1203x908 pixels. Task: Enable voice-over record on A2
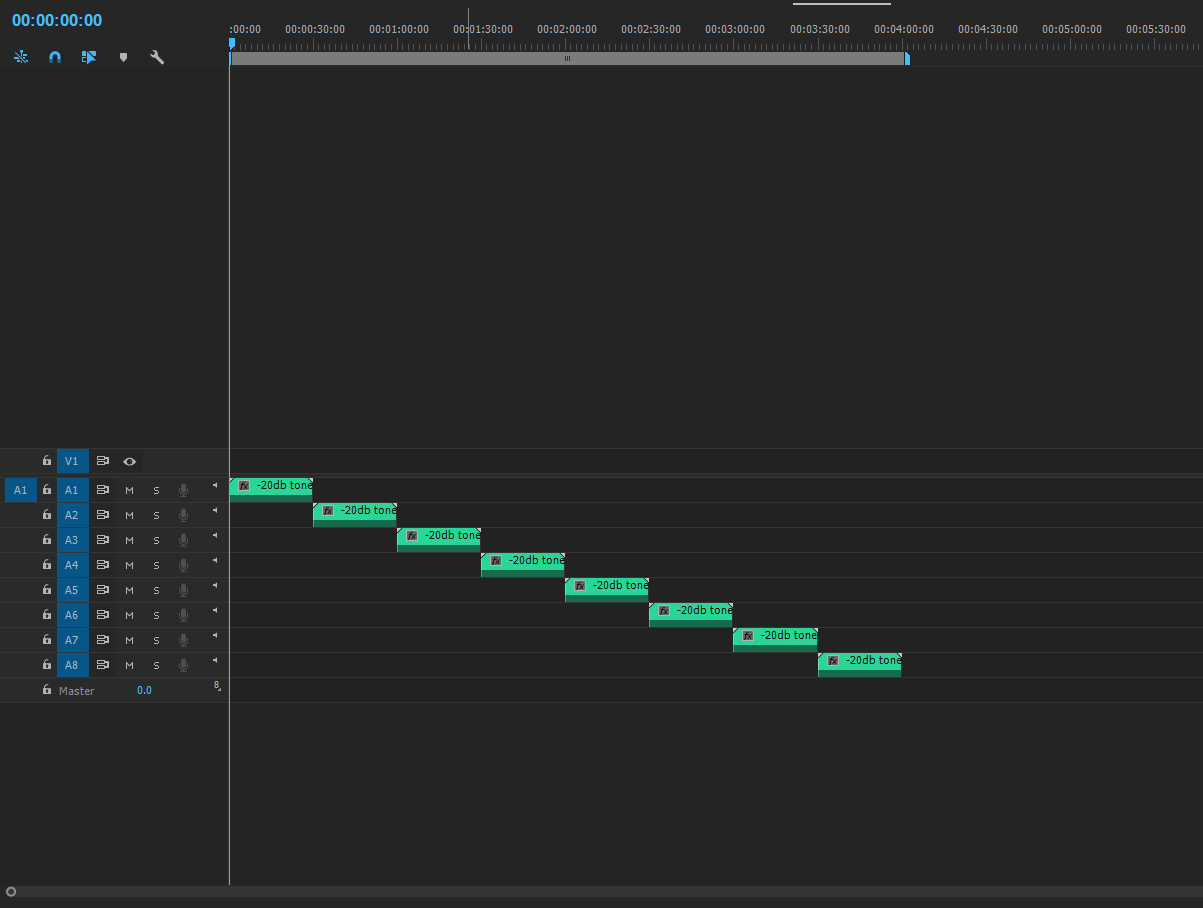[x=183, y=515]
